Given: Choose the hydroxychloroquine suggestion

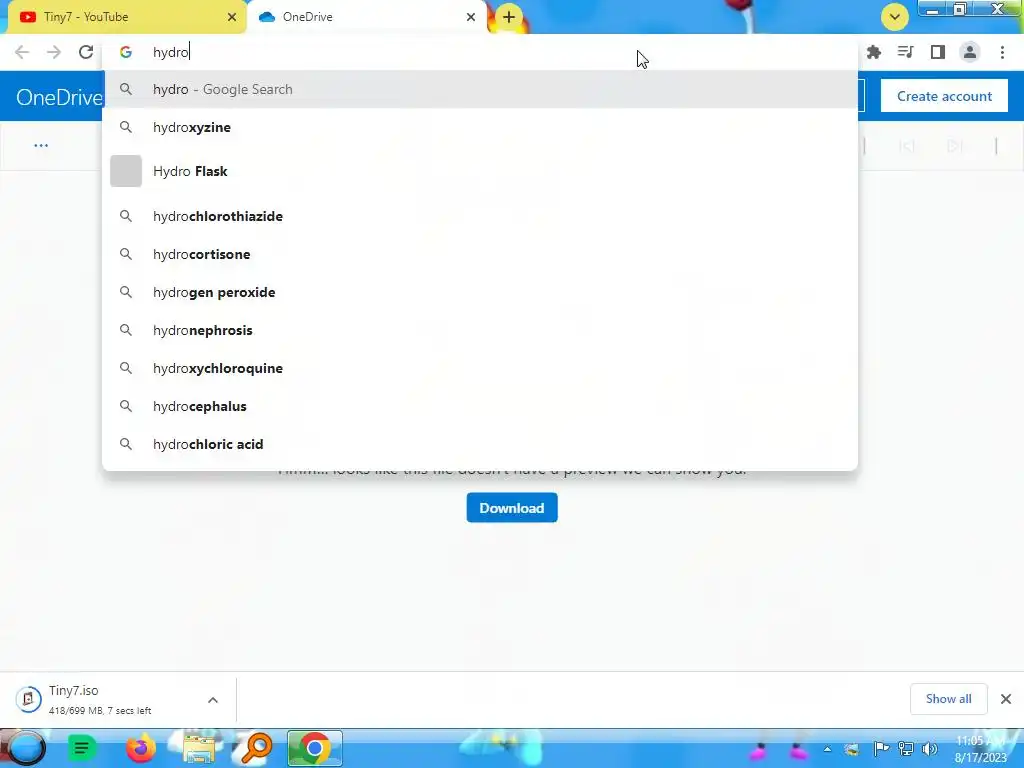Looking at the screenshot, I should [x=480, y=368].
